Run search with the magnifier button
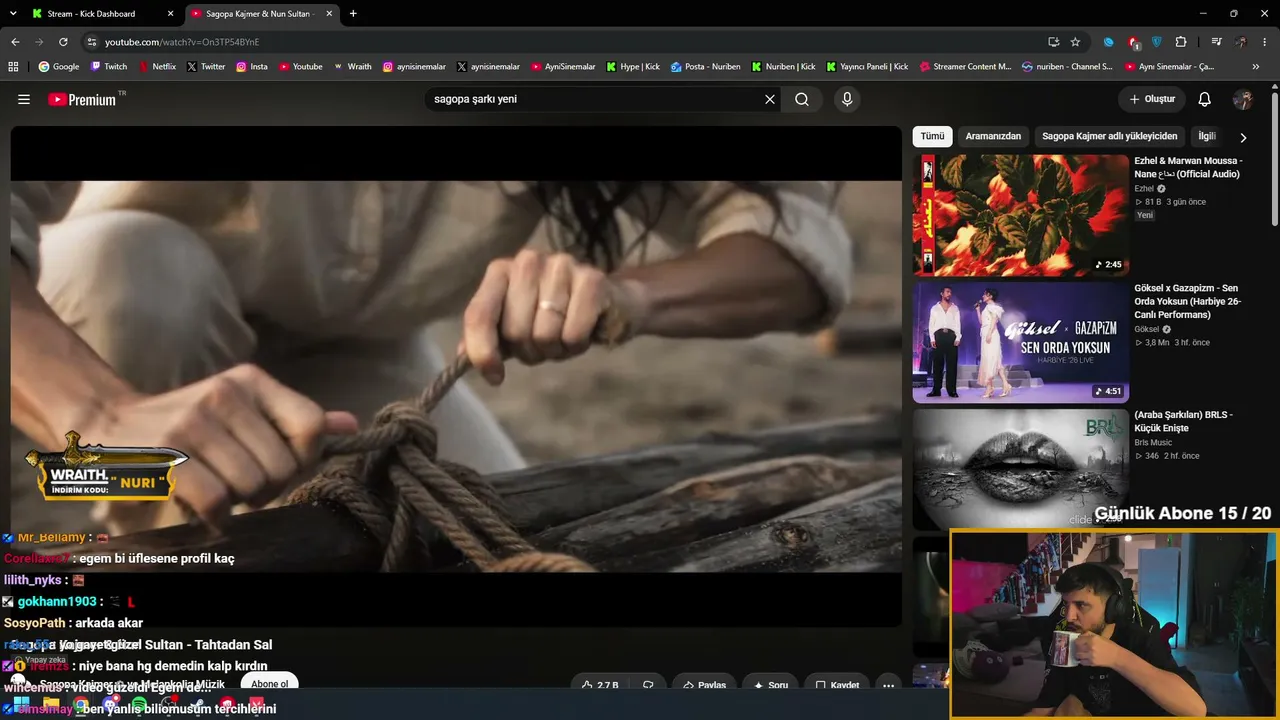 point(802,99)
